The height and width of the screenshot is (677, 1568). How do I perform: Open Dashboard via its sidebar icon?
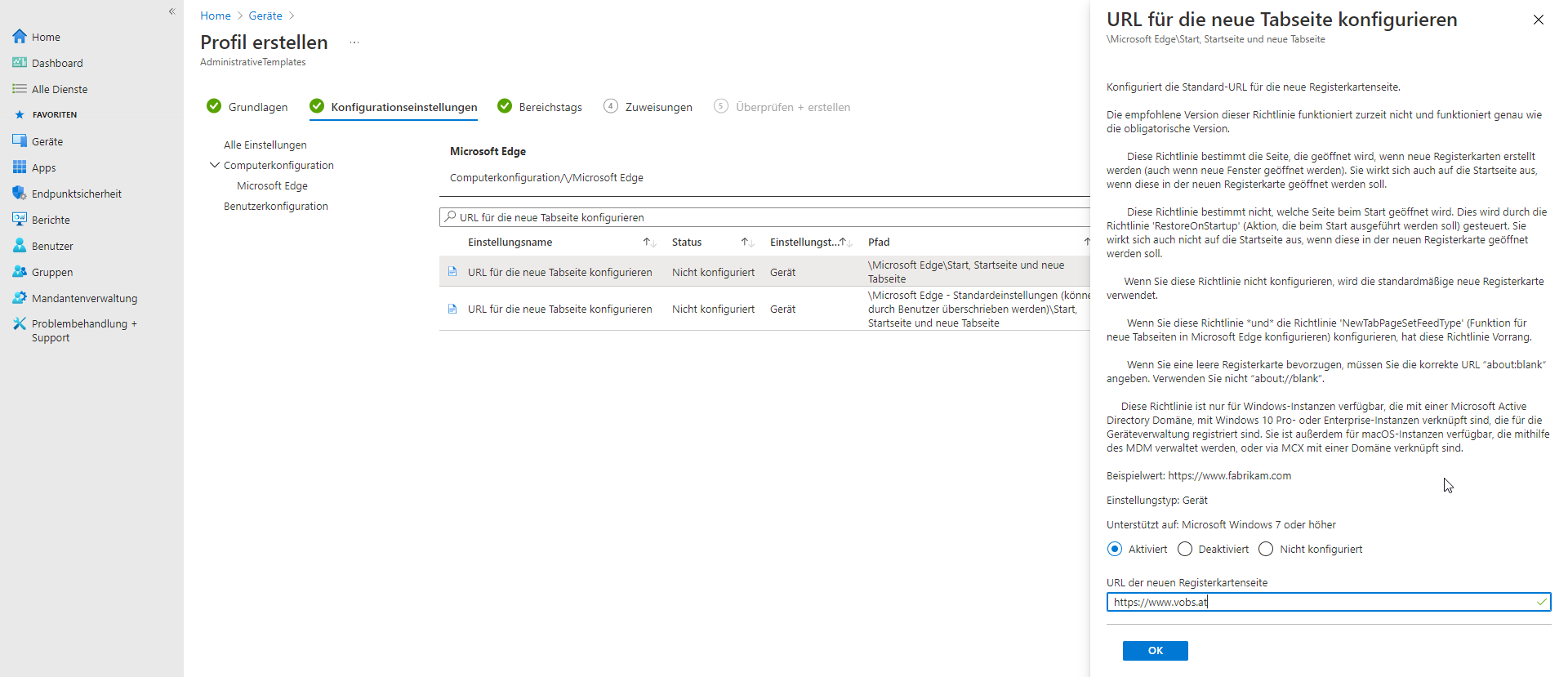[x=20, y=63]
